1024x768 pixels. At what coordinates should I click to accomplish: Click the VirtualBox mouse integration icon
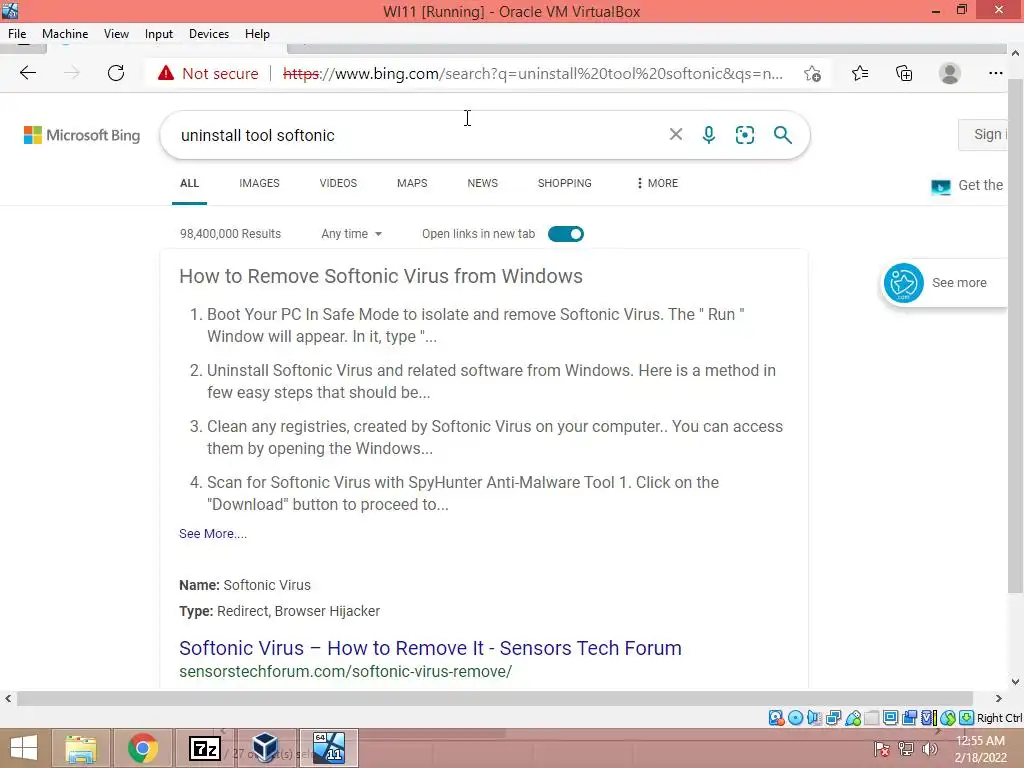(x=948, y=718)
